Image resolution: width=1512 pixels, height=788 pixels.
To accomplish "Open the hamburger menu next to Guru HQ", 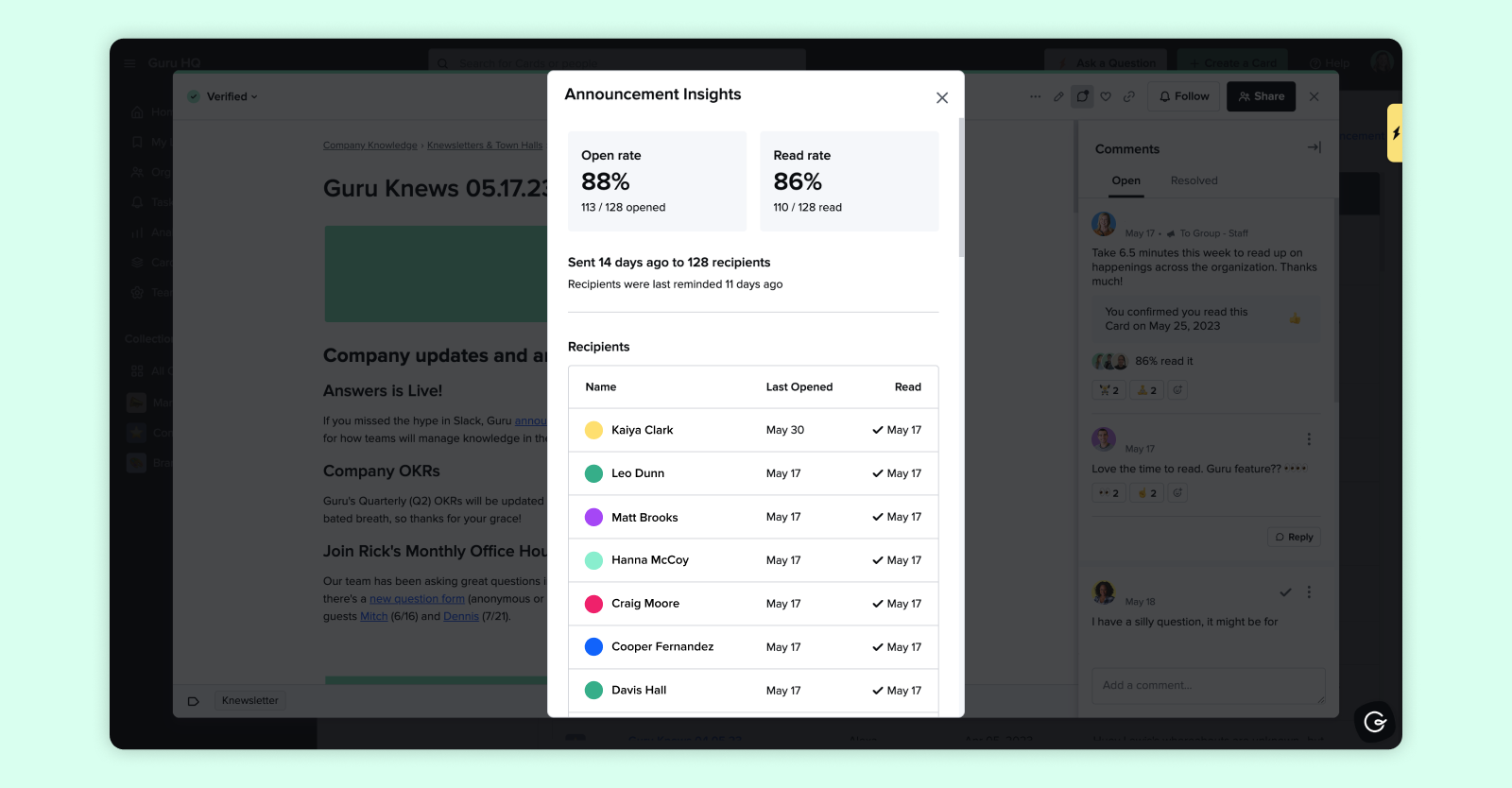I will (129, 63).
